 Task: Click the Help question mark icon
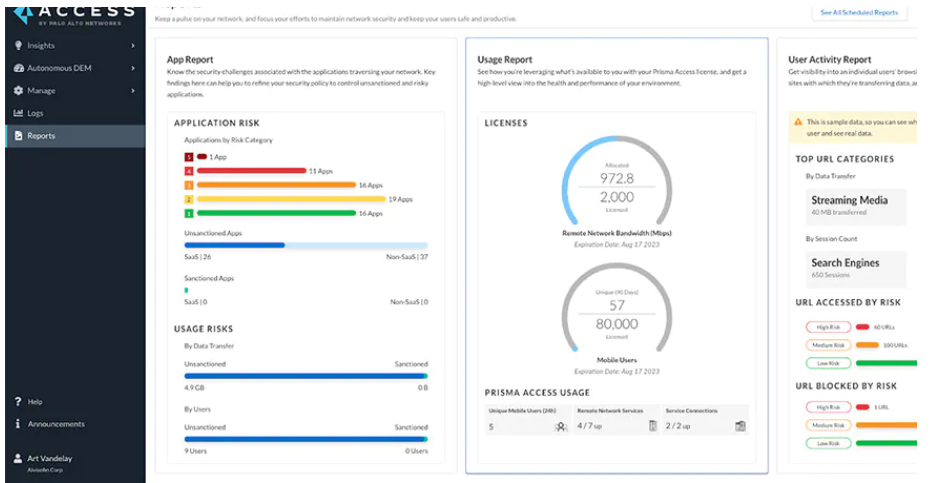tap(18, 401)
